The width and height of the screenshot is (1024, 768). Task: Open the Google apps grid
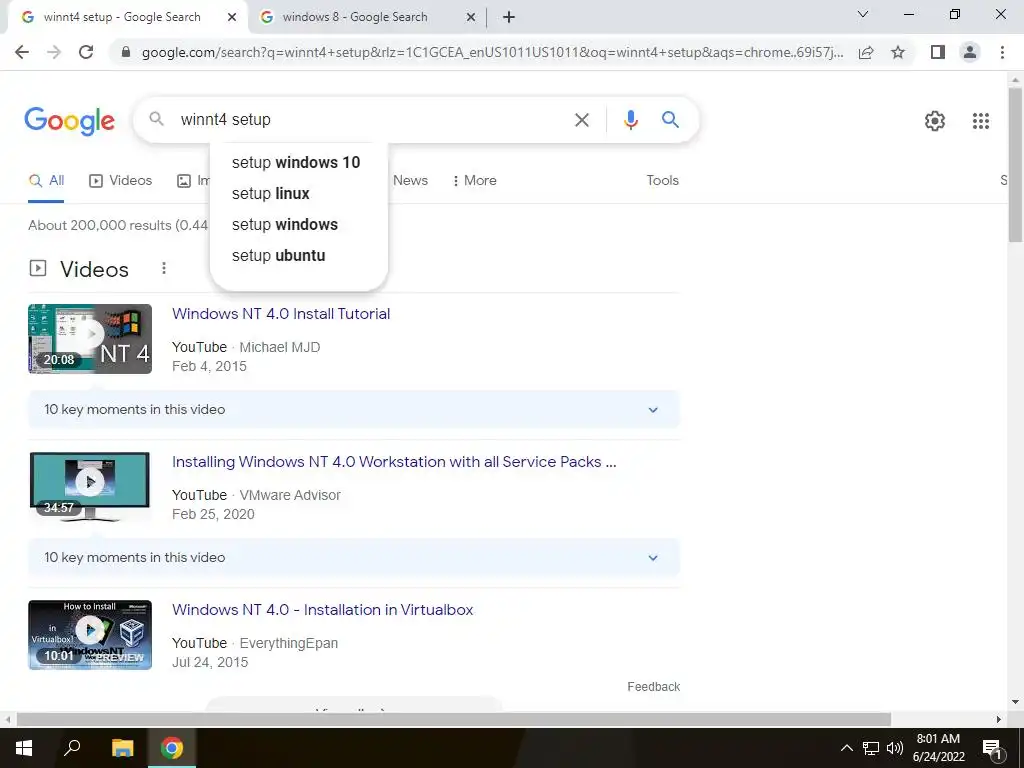pos(980,121)
